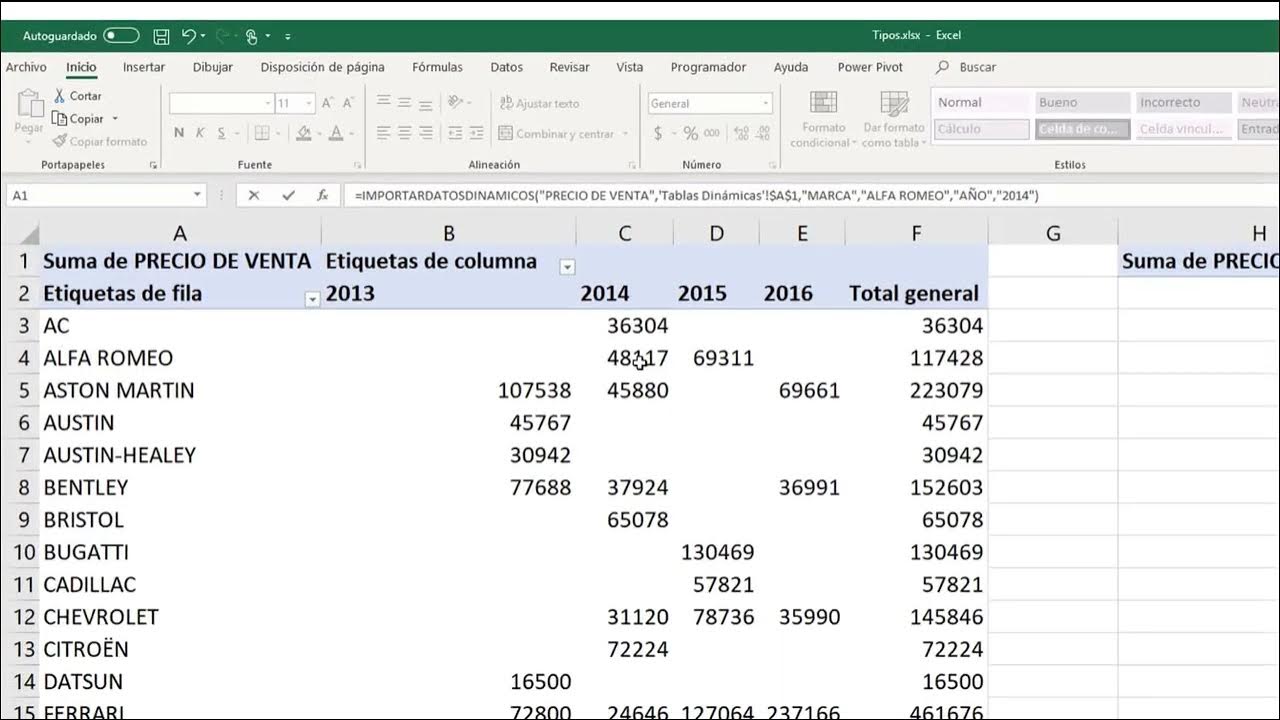
Task: Switch to the Insertar tab
Action: [144, 67]
